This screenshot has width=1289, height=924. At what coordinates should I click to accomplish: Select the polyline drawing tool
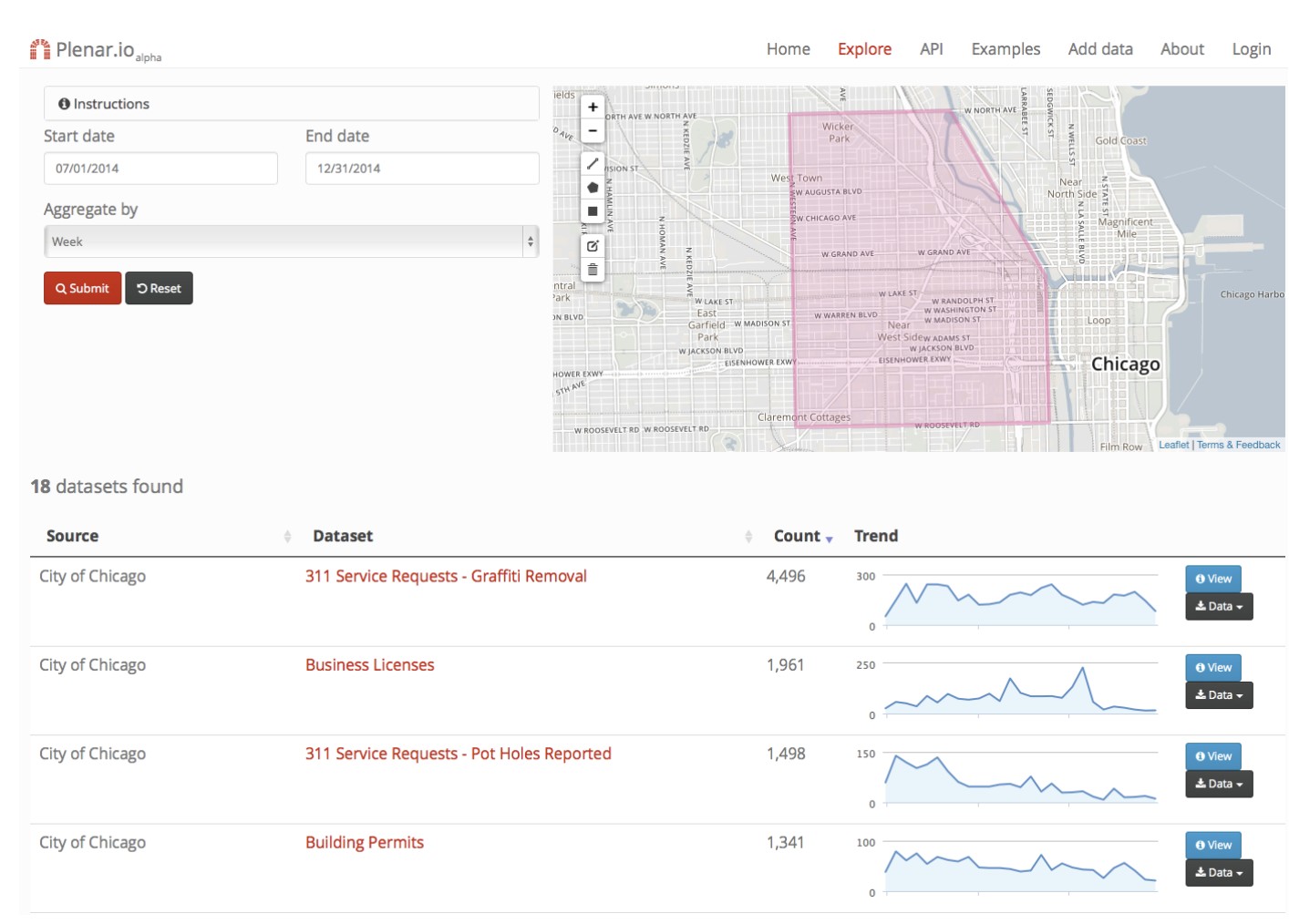point(593,164)
